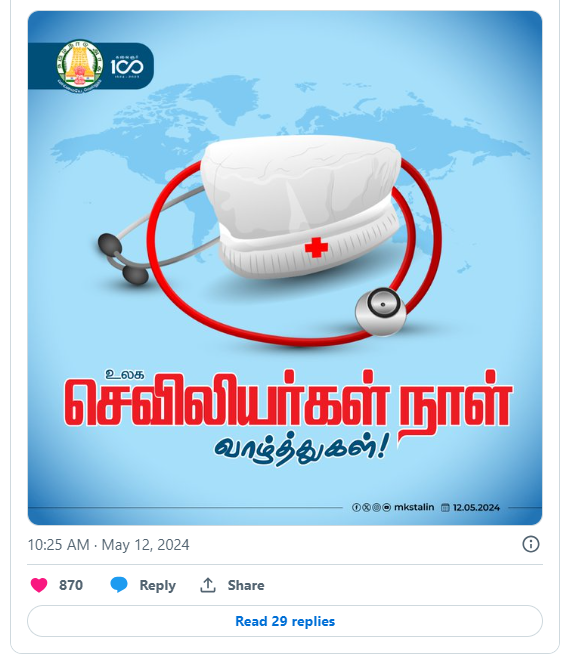Click the mkstalin handle in the image
The height and width of the screenshot is (662, 566).
click(x=414, y=507)
